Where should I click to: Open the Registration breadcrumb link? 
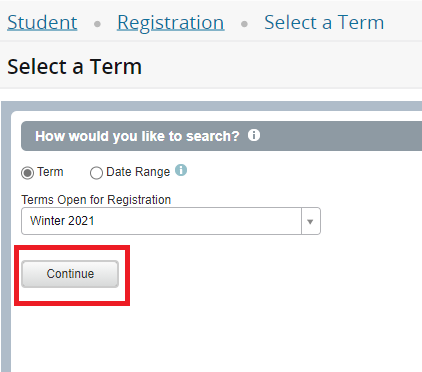[170, 22]
